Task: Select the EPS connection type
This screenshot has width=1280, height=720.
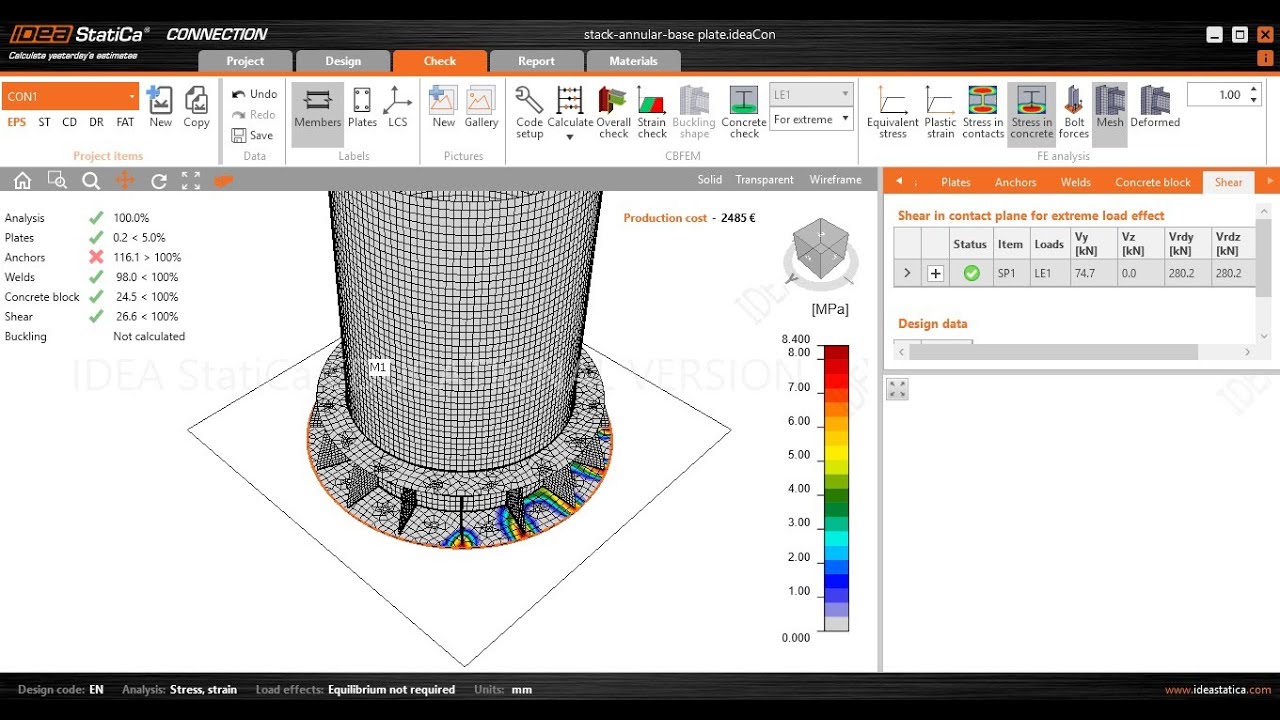Action: pyautogui.click(x=17, y=122)
